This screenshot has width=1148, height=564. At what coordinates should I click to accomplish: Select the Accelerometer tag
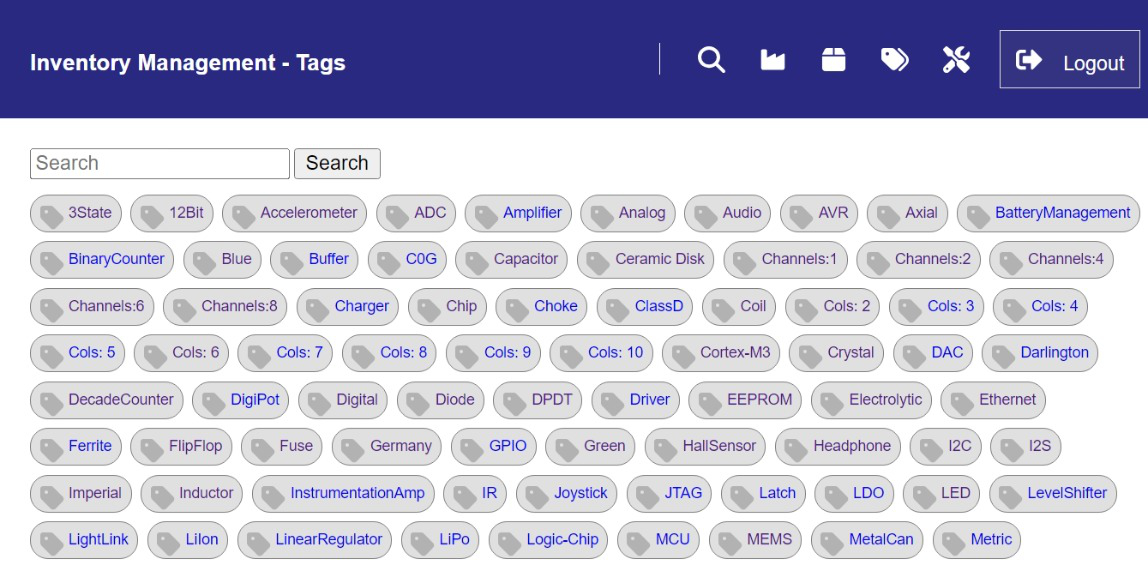[x=294, y=213]
